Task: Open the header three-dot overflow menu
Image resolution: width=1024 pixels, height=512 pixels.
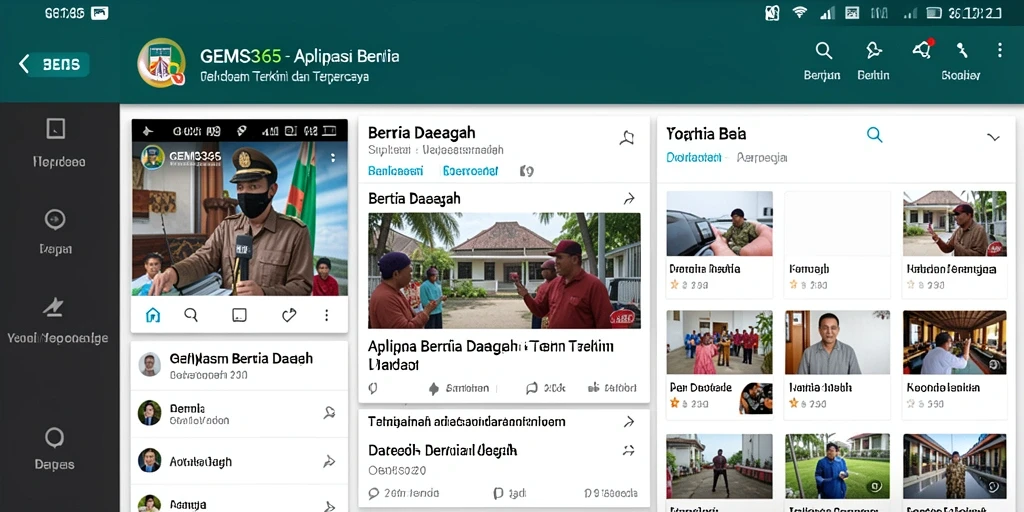Action: [999, 50]
